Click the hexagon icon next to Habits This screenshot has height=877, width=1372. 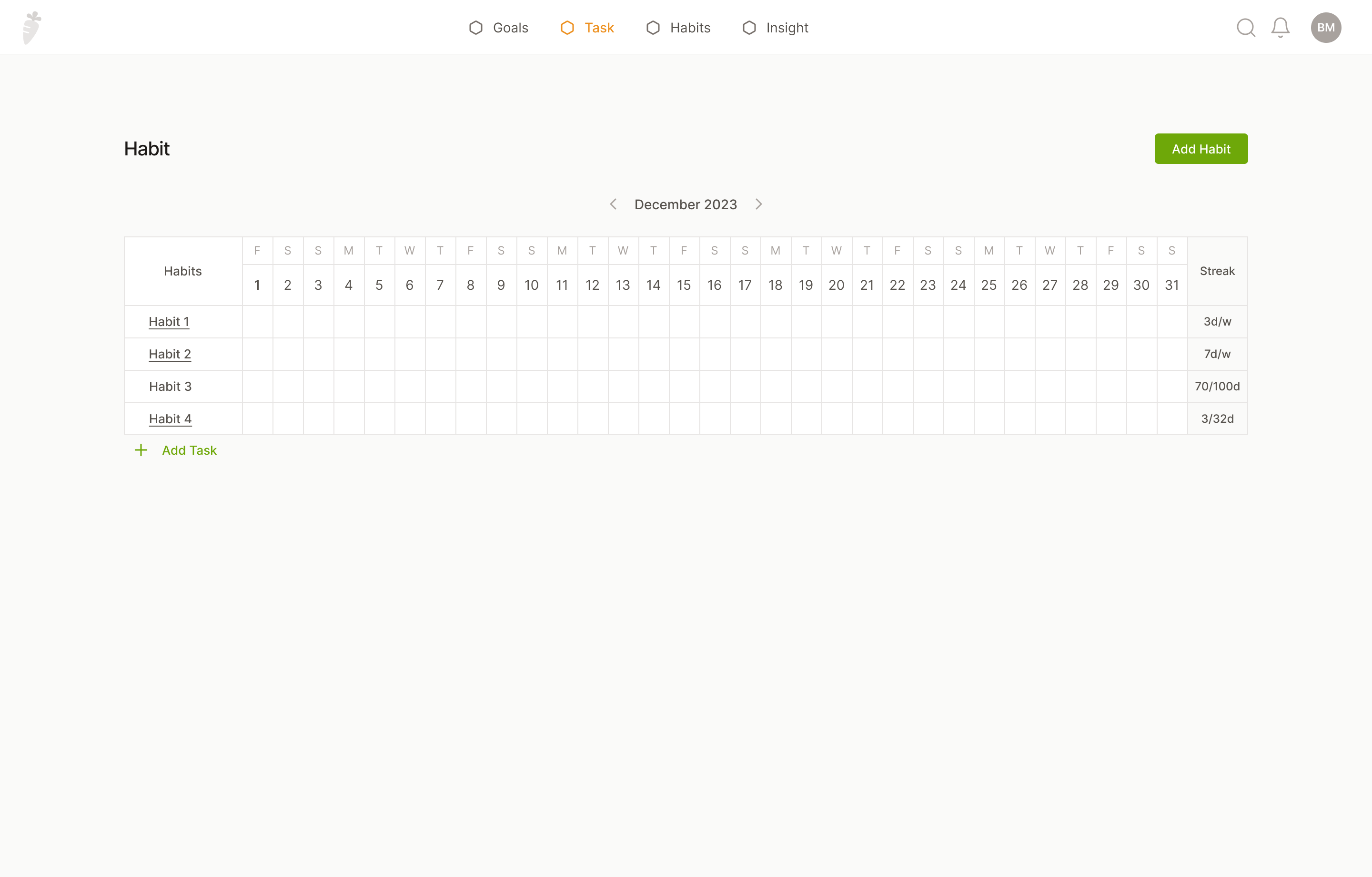pos(653,27)
